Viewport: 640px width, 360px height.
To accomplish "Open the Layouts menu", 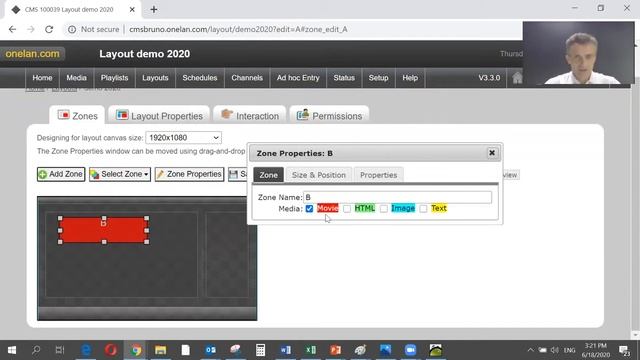I will pyautogui.click(x=155, y=78).
